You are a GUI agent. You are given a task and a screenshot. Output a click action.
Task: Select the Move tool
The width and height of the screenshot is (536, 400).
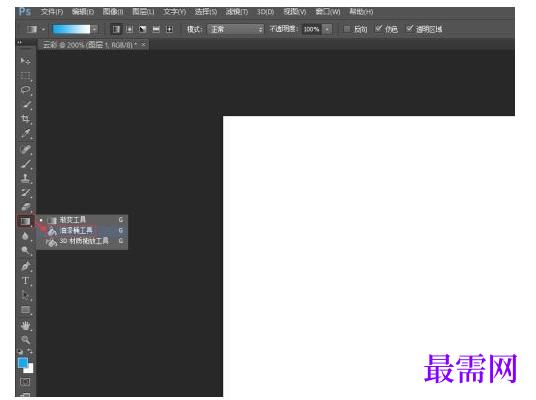pos(26,61)
